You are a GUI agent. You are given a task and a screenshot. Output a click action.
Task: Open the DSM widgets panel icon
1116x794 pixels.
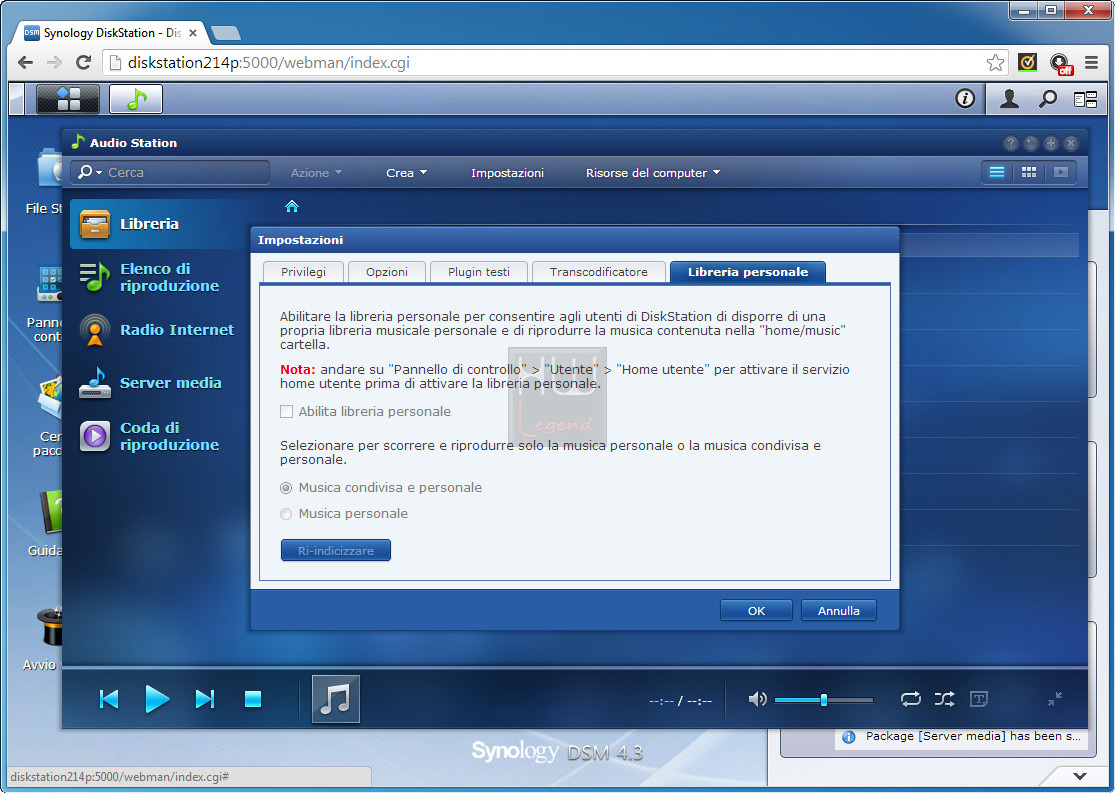(1085, 99)
